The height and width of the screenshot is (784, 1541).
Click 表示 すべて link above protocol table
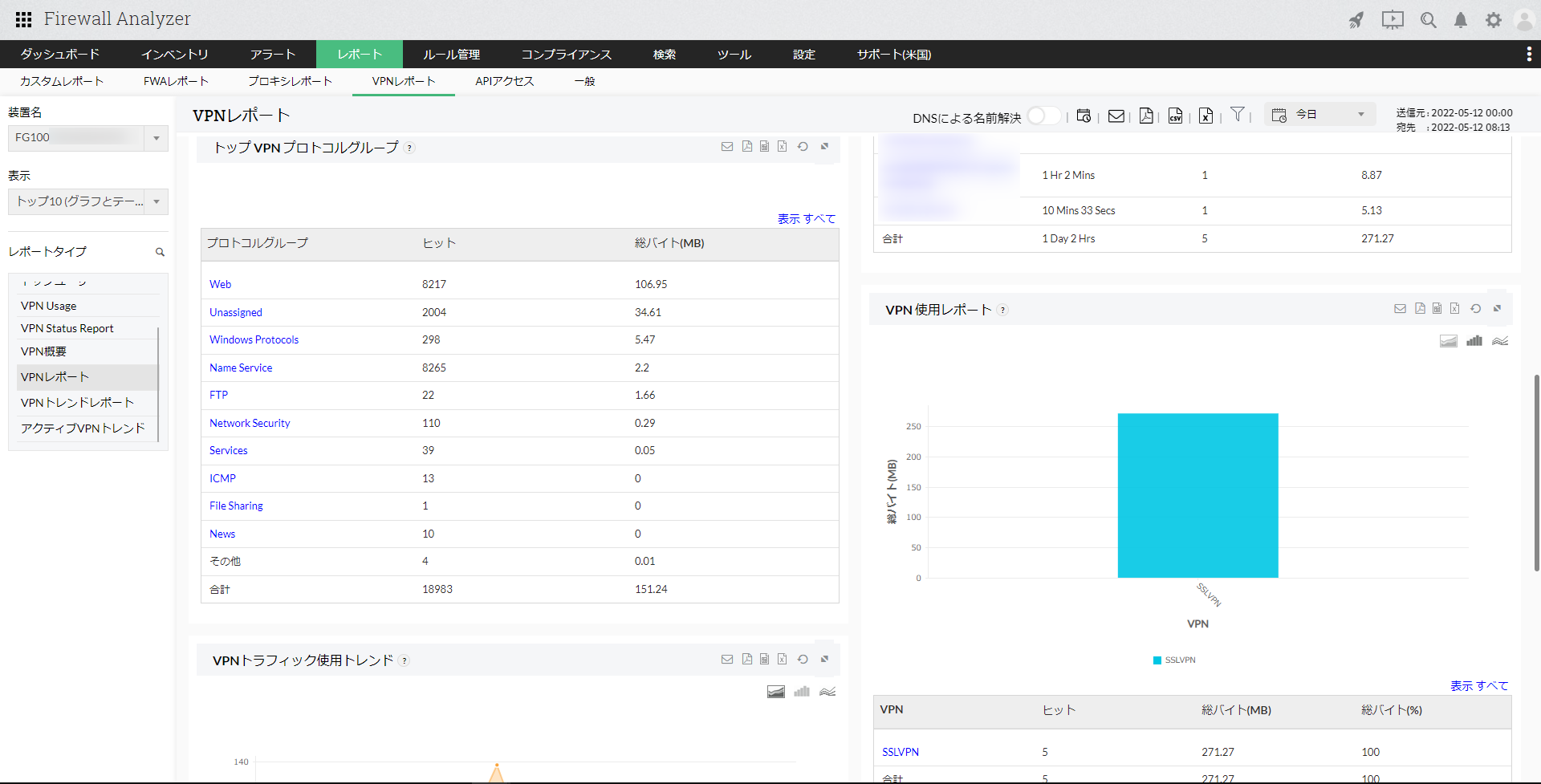[807, 218]
